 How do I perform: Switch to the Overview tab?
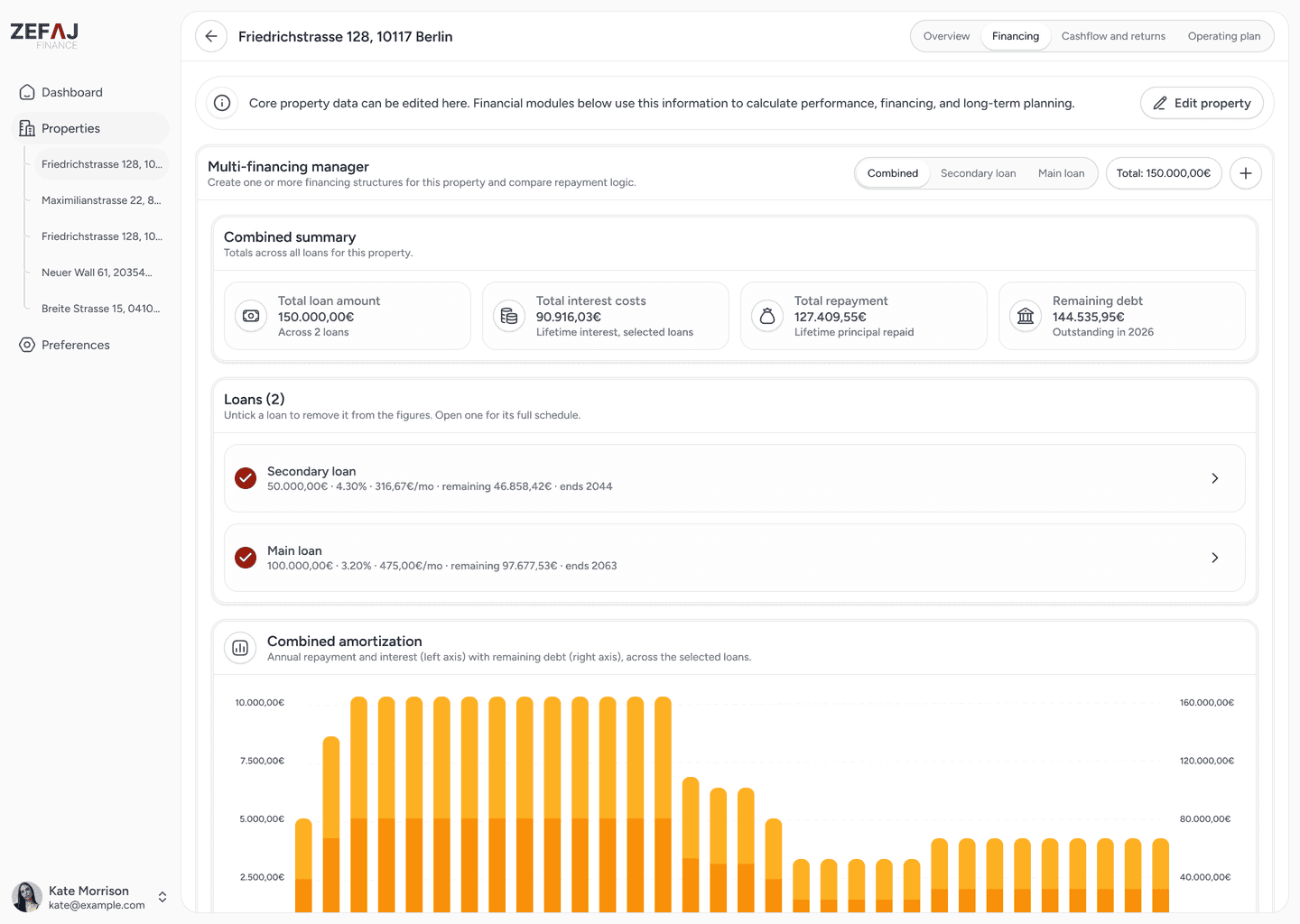point(946,36)
